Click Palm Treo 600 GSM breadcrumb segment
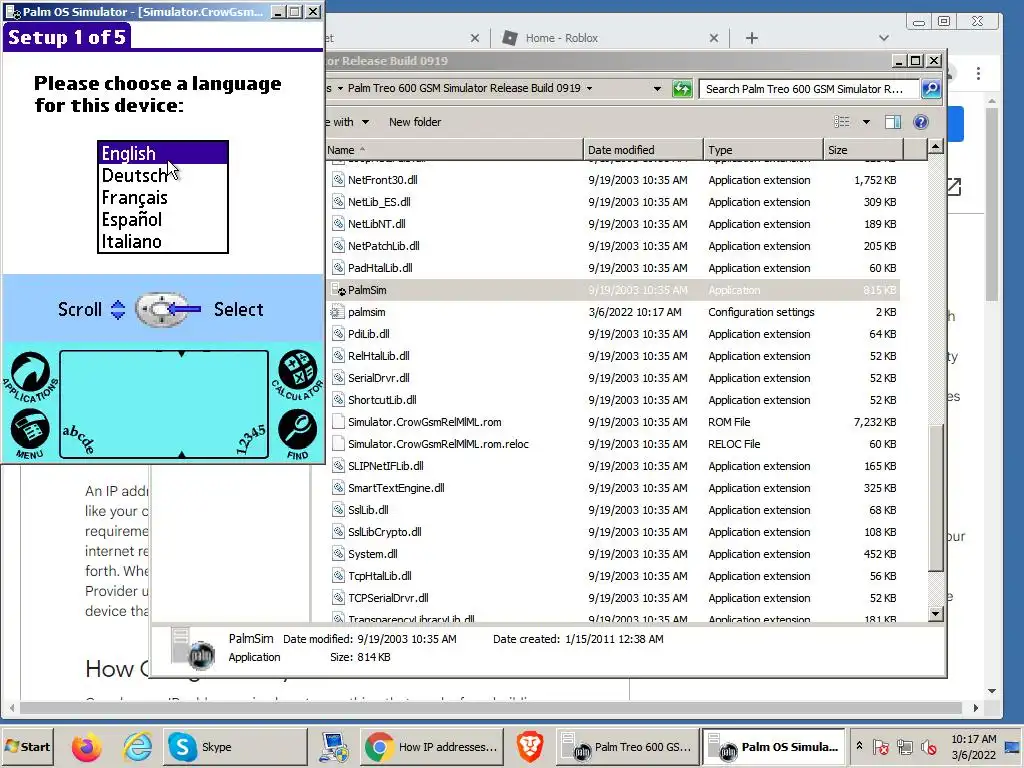The width and height of the screenshot is (1024, 768). 464,88
